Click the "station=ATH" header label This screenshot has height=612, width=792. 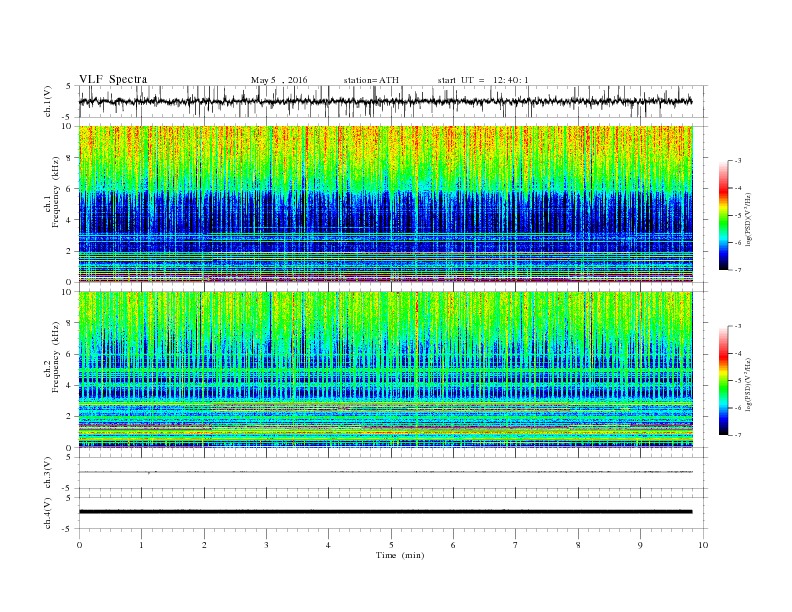(x=371, y=80)
